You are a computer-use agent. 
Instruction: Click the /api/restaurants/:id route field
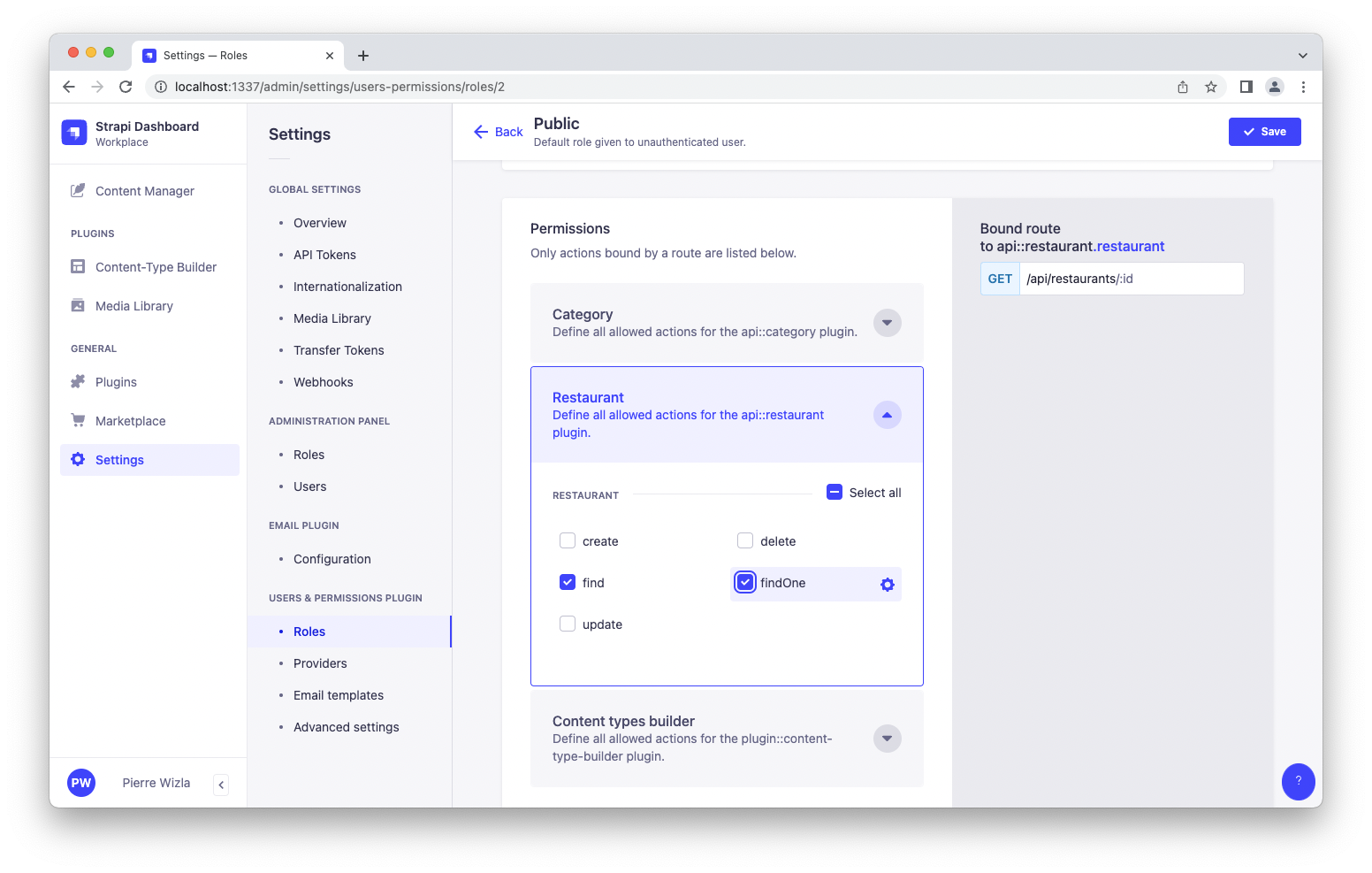1132,278
